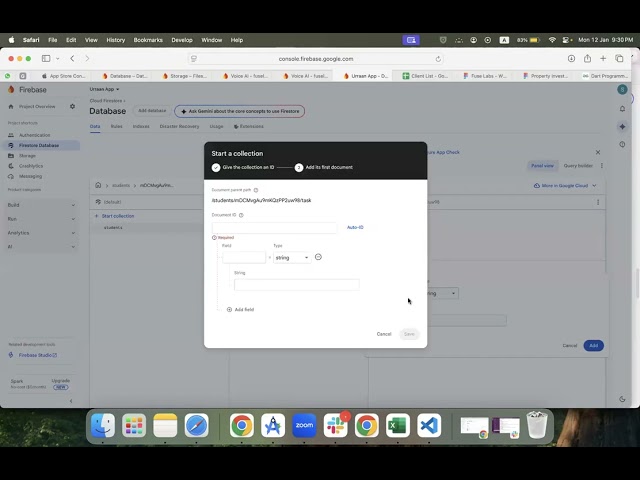This screenshot has width=640, height=480.
Task: Cancel the Start a collection dialog
Action: click(x=384, y=334)
